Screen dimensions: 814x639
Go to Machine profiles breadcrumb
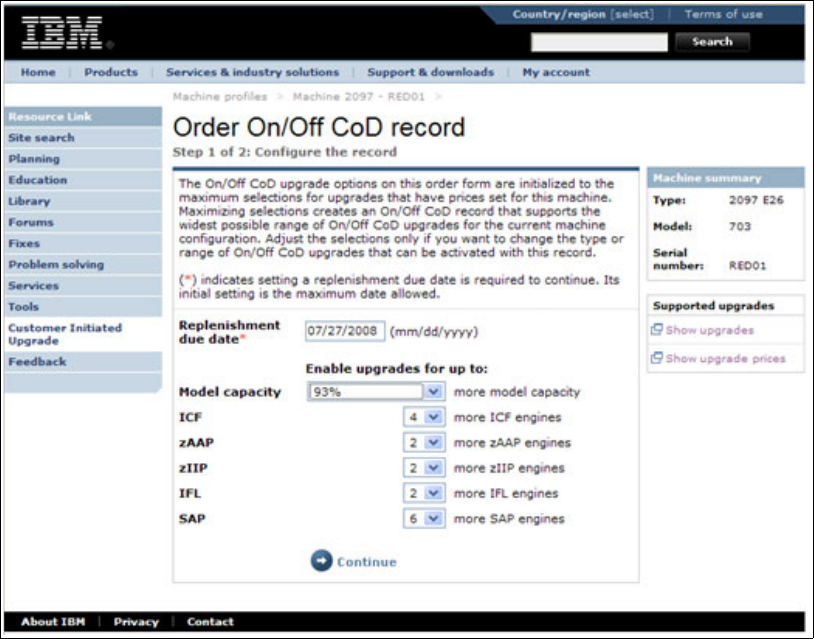pyautogui.click(x=220, y=97)
